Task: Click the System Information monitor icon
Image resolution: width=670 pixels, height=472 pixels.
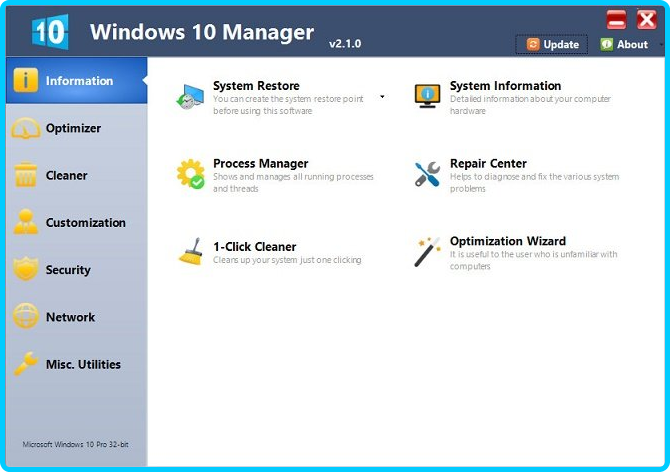Action: [x=427, y=96]
